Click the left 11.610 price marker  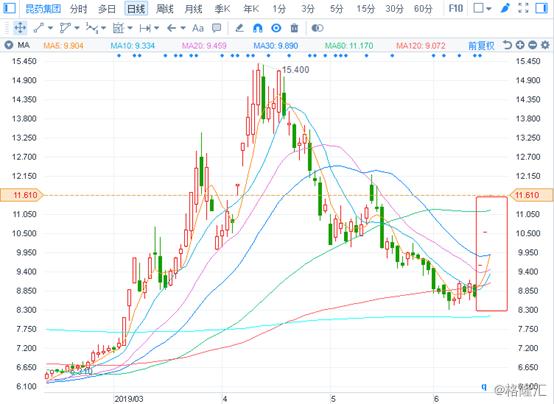pyautogui.click(x=22, y=195)
